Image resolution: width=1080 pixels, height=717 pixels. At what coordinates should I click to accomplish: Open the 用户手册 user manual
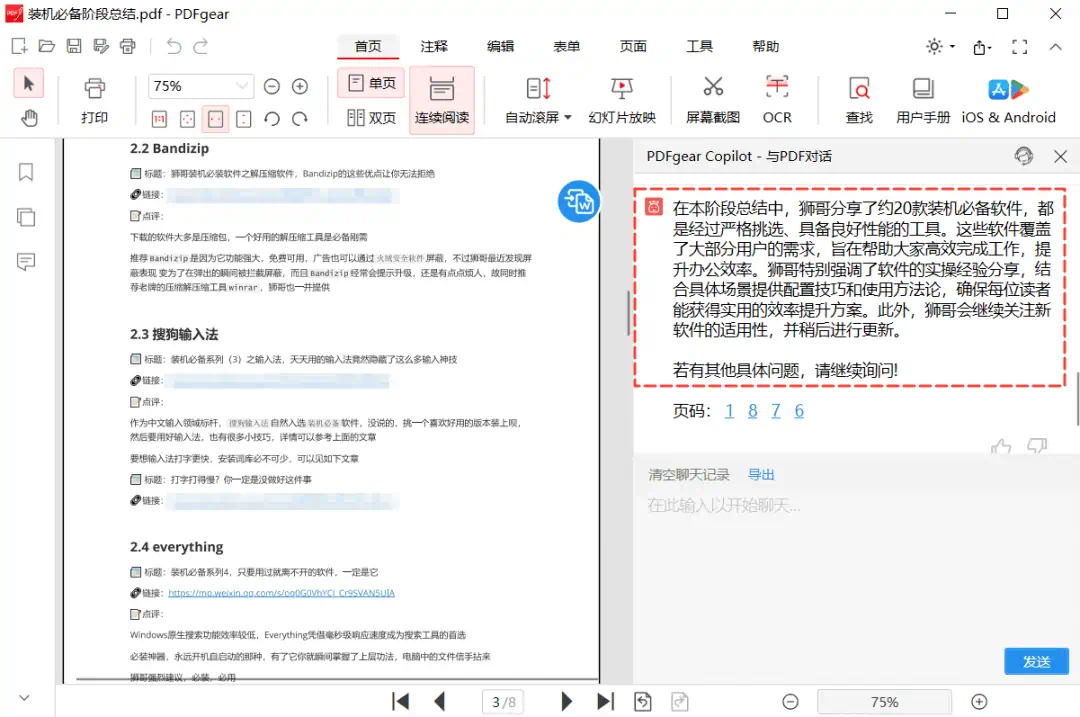pyautogui.click(x=923, y=101)
